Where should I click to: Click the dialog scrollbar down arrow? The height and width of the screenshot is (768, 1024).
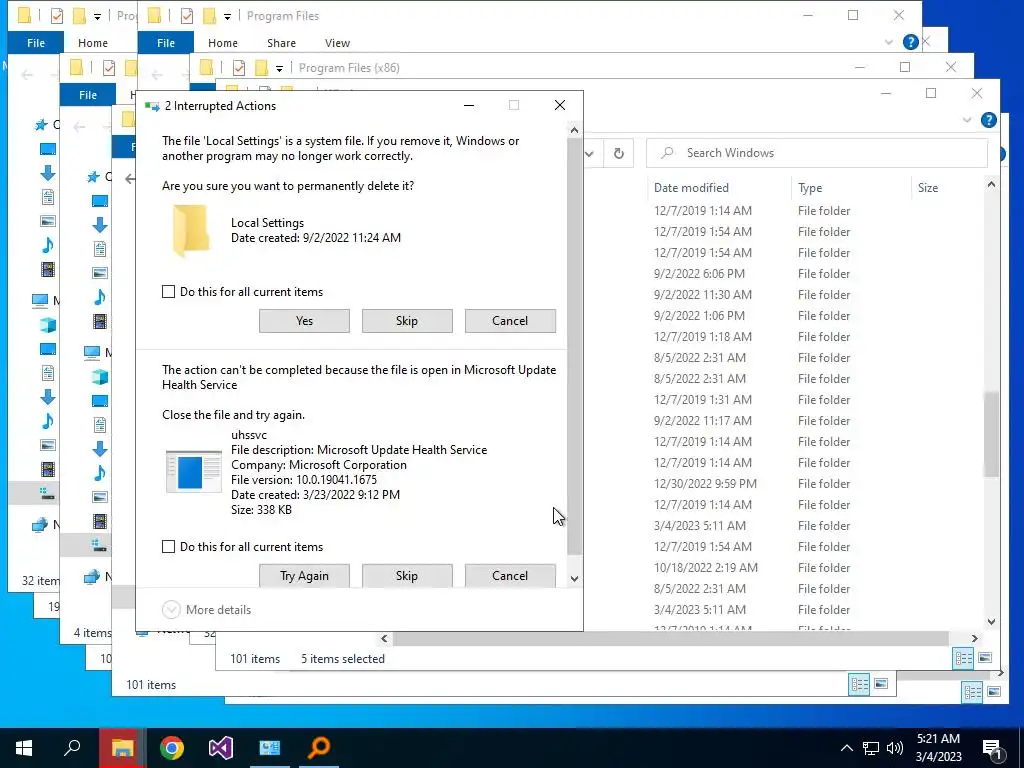(x=574, y=579)
